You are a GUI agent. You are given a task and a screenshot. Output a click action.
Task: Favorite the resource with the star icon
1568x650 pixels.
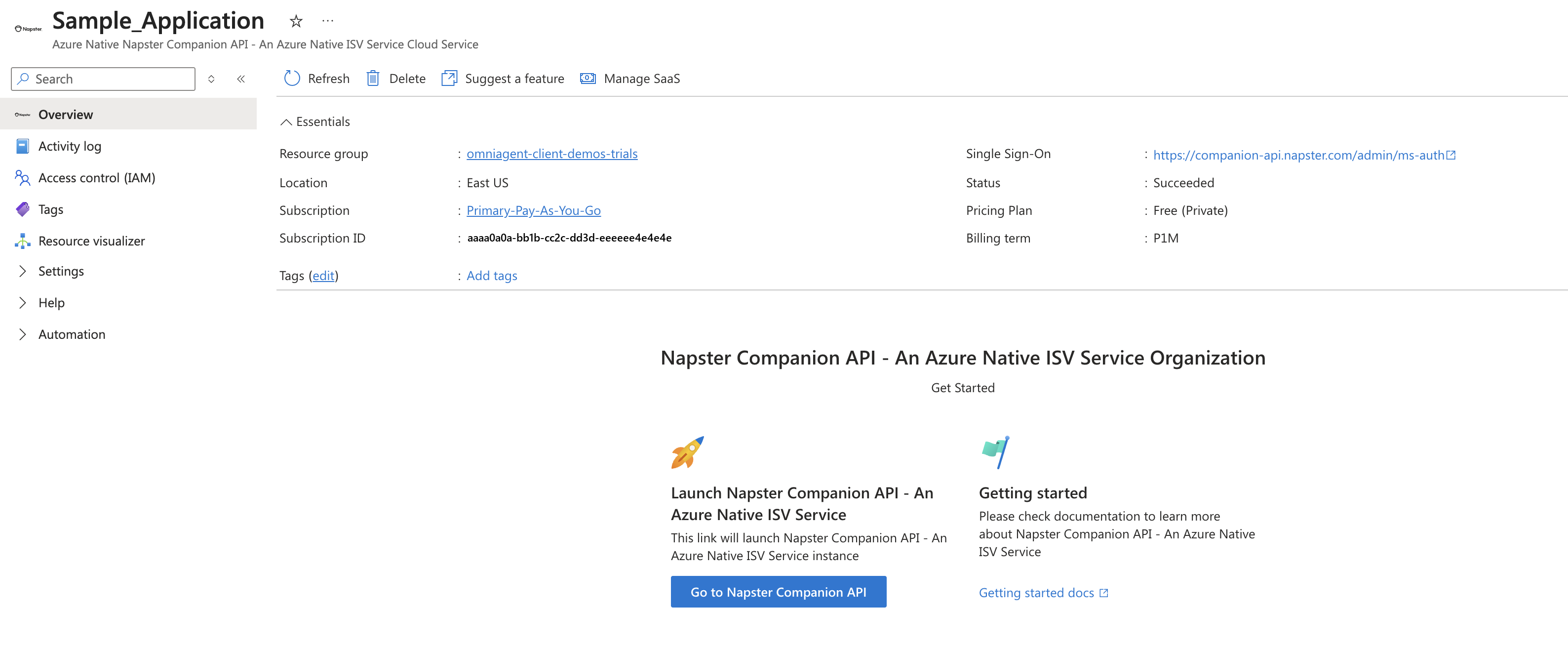(296, 21)
